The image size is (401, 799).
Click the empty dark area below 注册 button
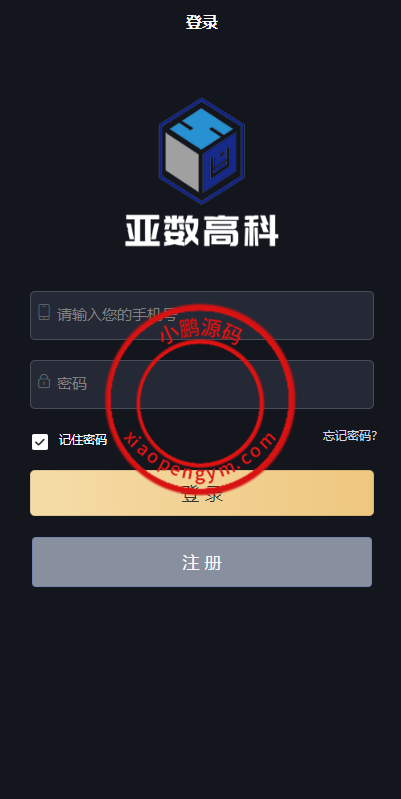(x=202, y=688)
